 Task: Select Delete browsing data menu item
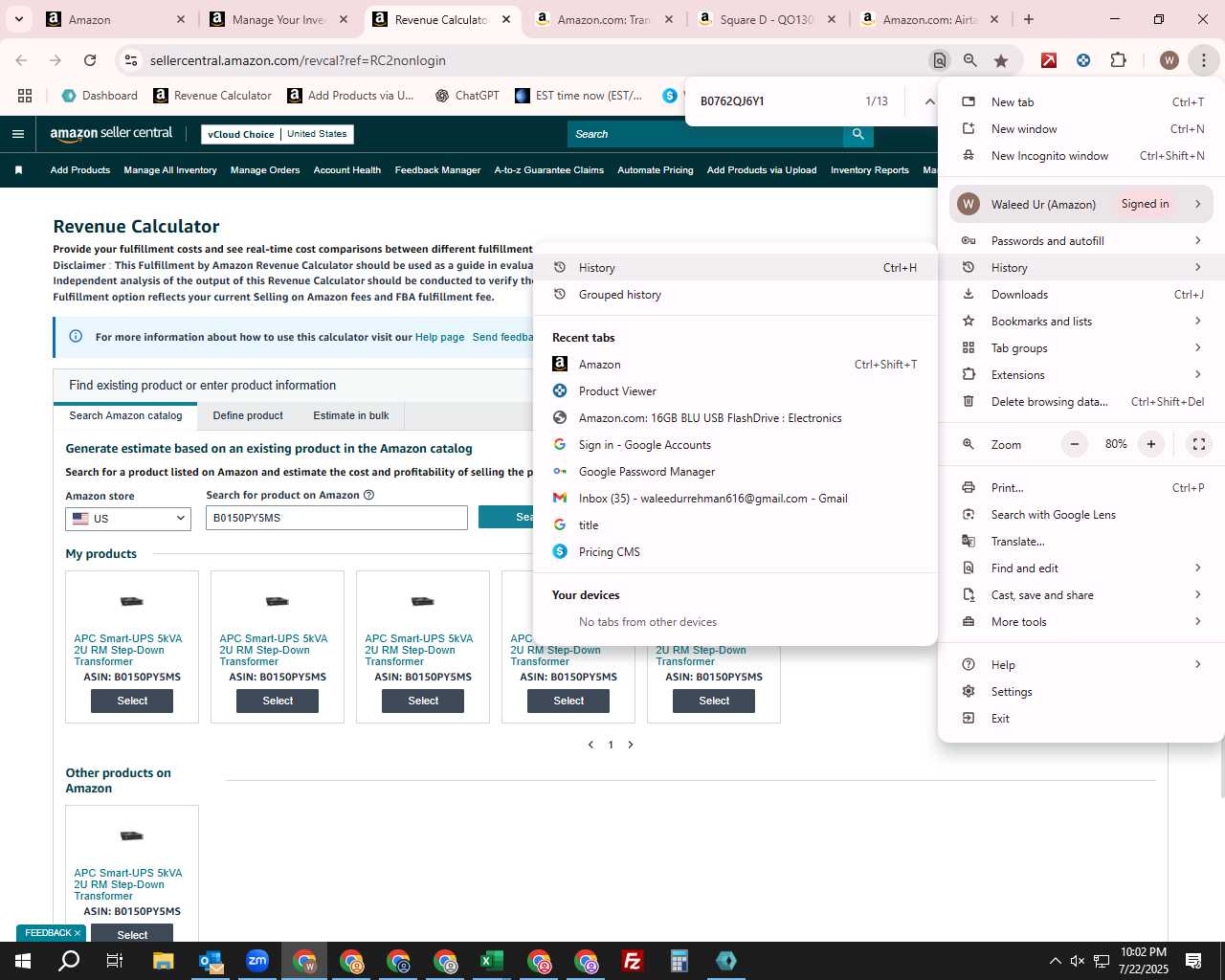point(1081,401)
